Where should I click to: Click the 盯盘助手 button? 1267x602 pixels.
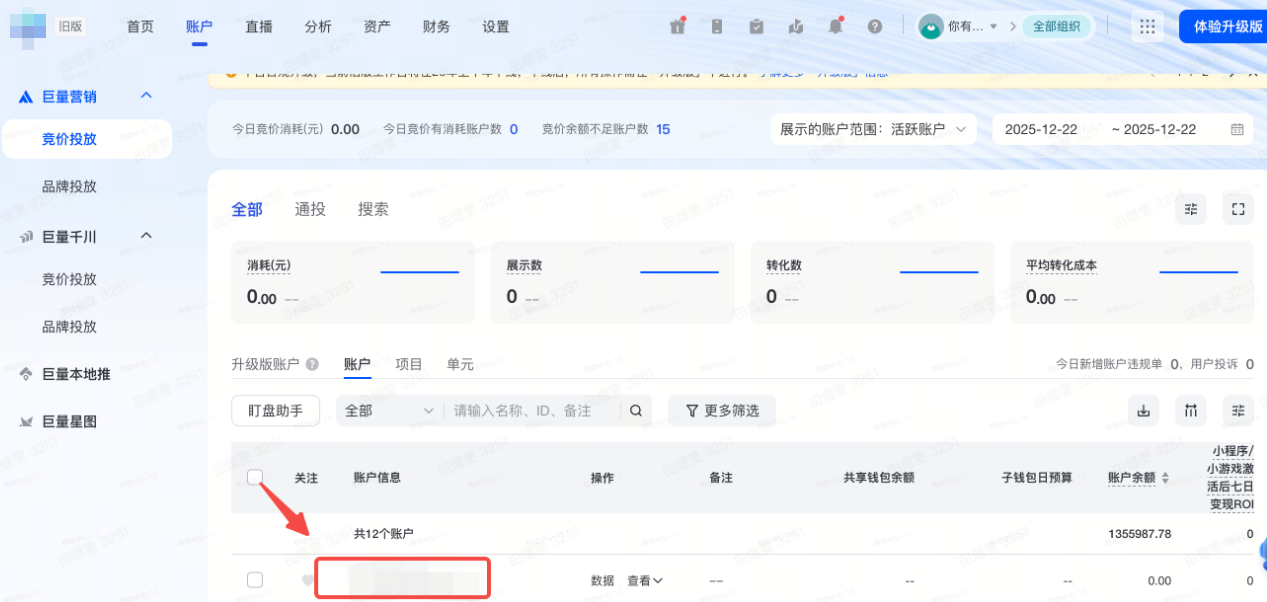[275, 410]
